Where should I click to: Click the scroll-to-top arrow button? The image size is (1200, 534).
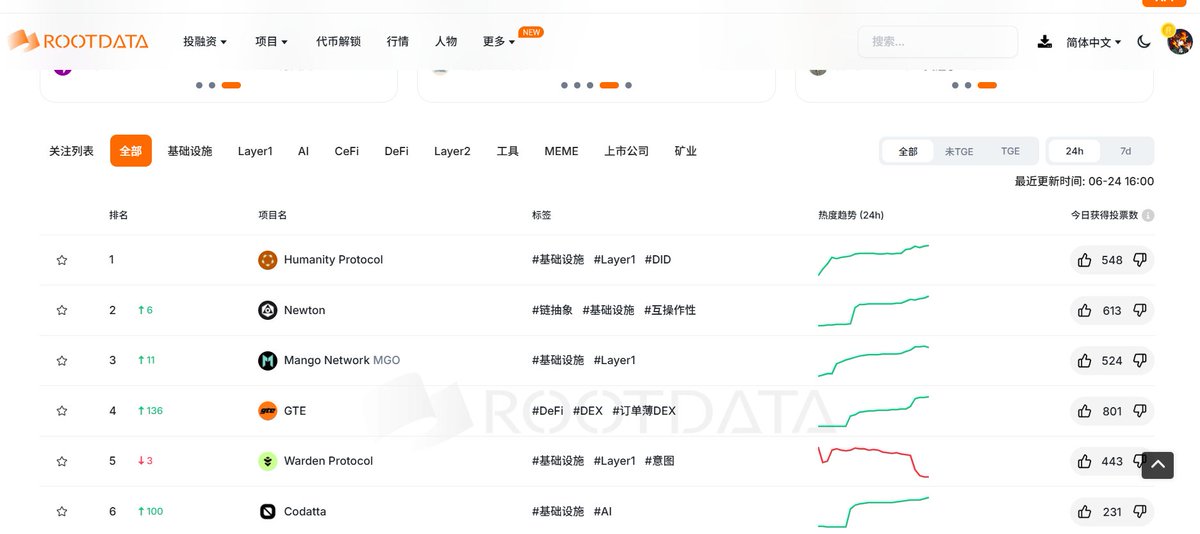[x=1158, y=465]
